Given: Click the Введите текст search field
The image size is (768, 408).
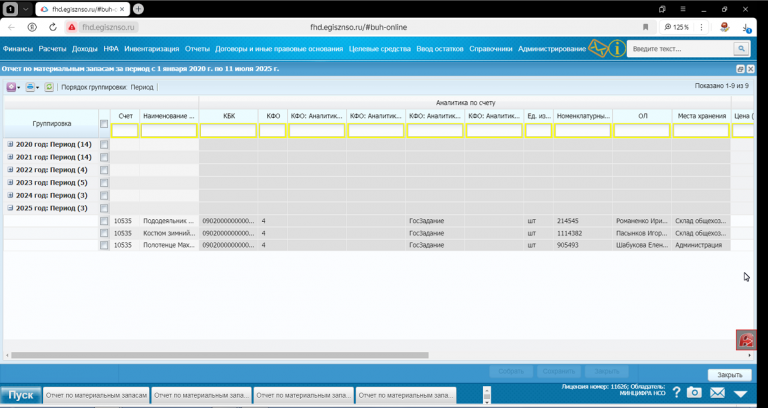Looking at the screenshot, I should point(680,48).
